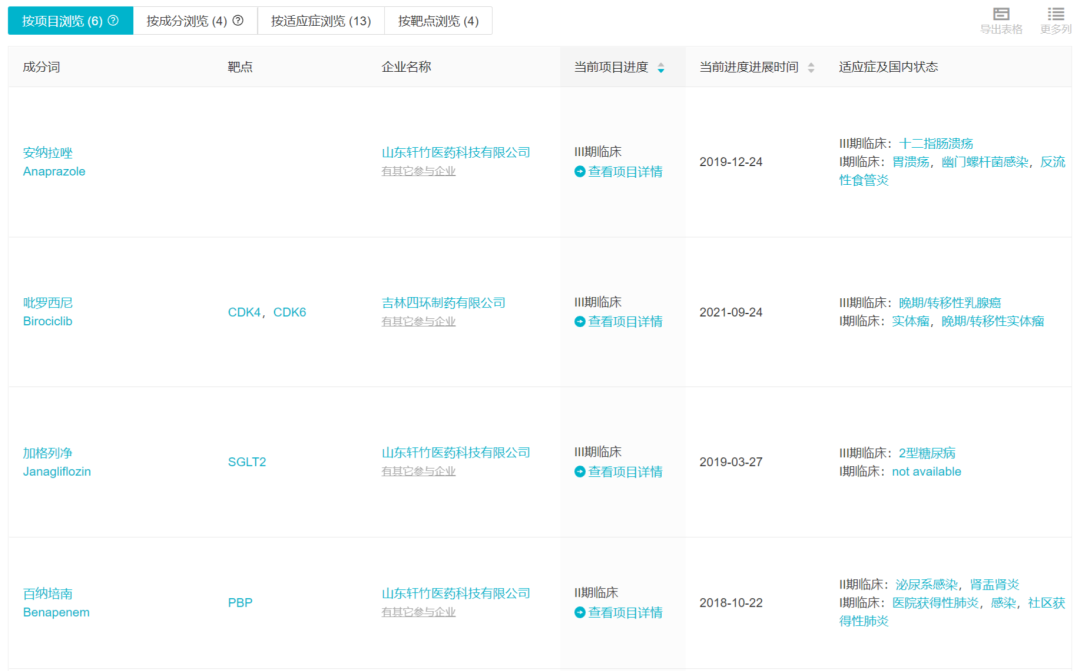Image resolution: width=1080 pixels, height=671 pixels.
Task: Sort by 当前进度进展时间 column arrows
Action: [x=811, y=68]
